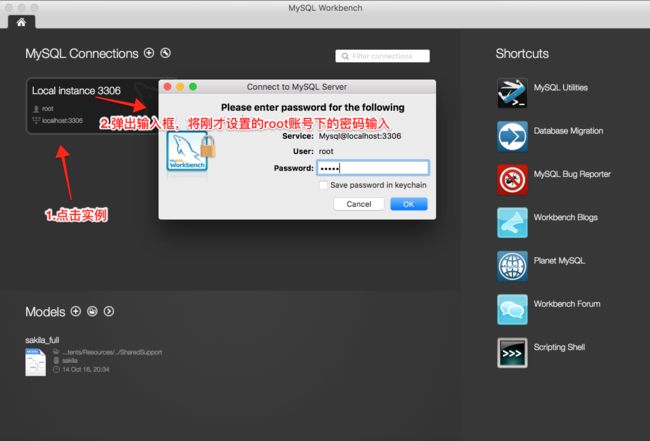
Task: Click Cancel in Connect to MySQL Server dialog
Action: tap(359, 204)
